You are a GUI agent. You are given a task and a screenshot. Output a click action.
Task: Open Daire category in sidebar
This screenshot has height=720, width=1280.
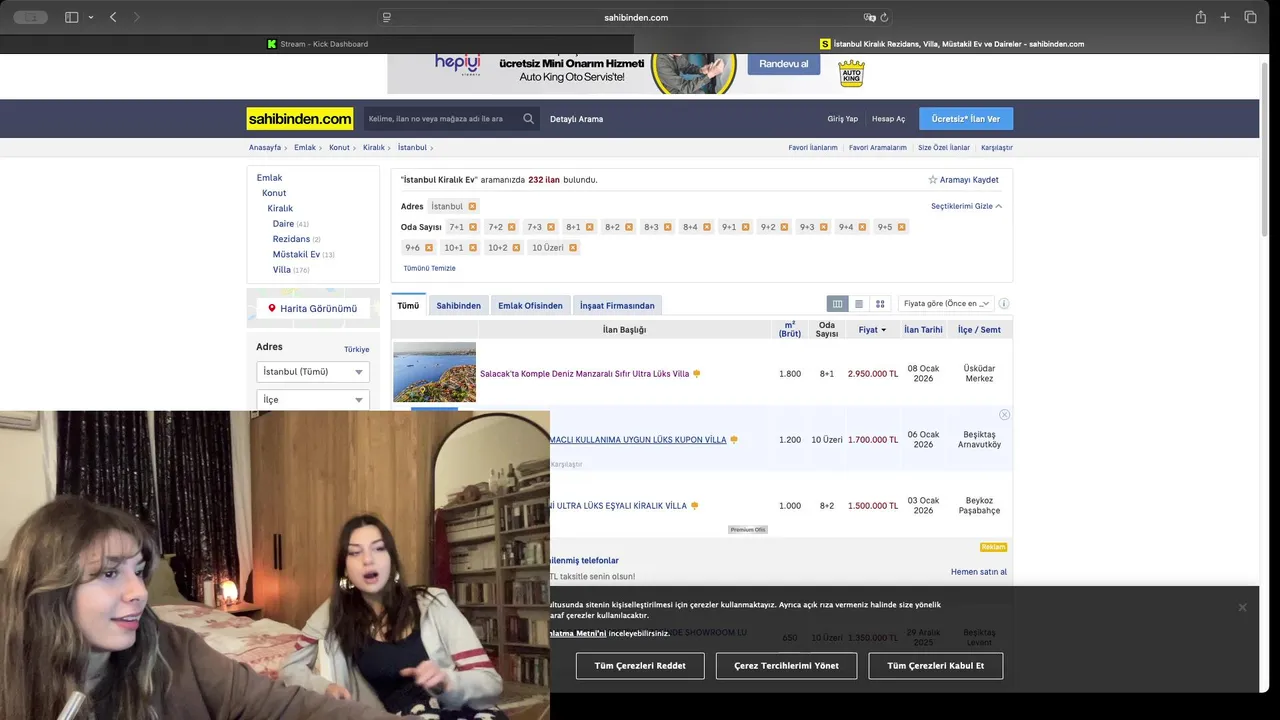[x=283, y=224]
